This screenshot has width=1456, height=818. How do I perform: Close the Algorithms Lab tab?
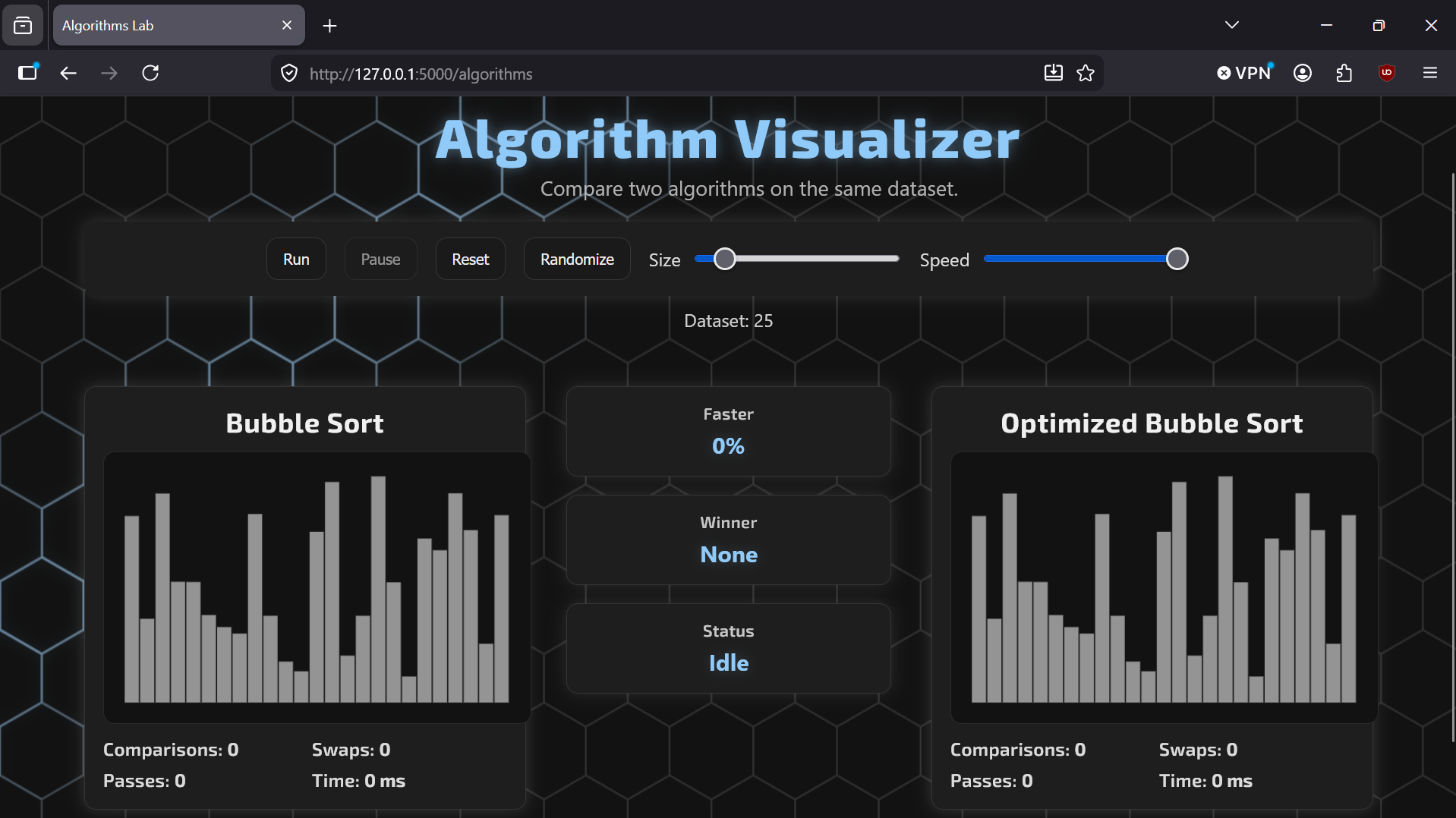pyautogui.click(x=287, y=26)
